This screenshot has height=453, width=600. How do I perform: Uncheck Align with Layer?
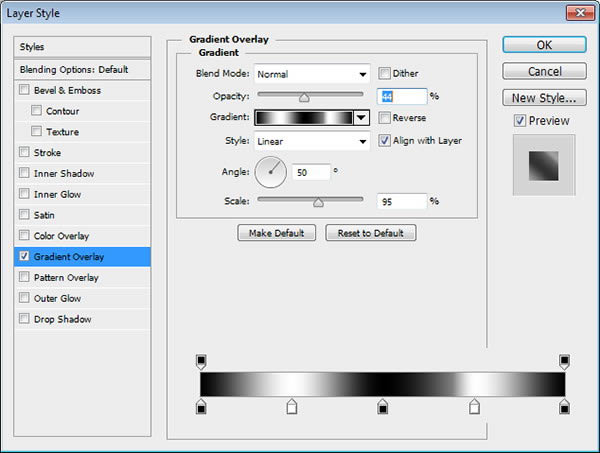[384, 140]
